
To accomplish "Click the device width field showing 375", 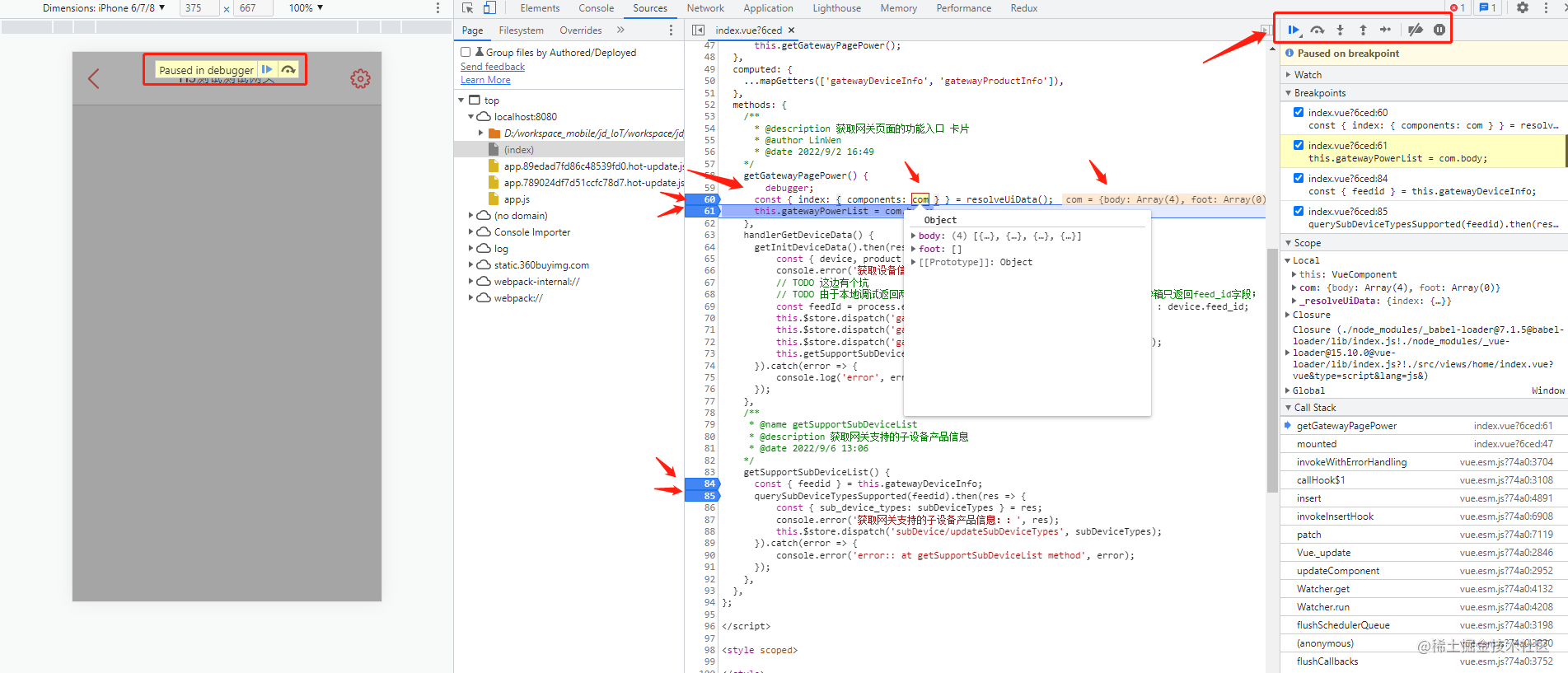I will coord(199,8).
